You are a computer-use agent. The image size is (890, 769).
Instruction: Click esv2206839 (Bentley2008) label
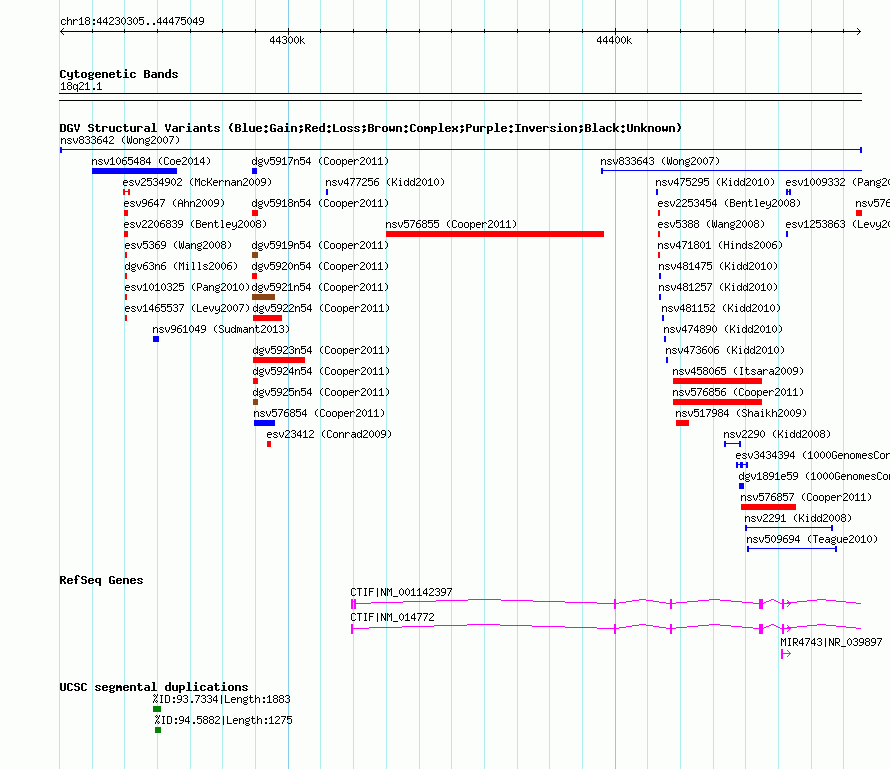(195, 224)
